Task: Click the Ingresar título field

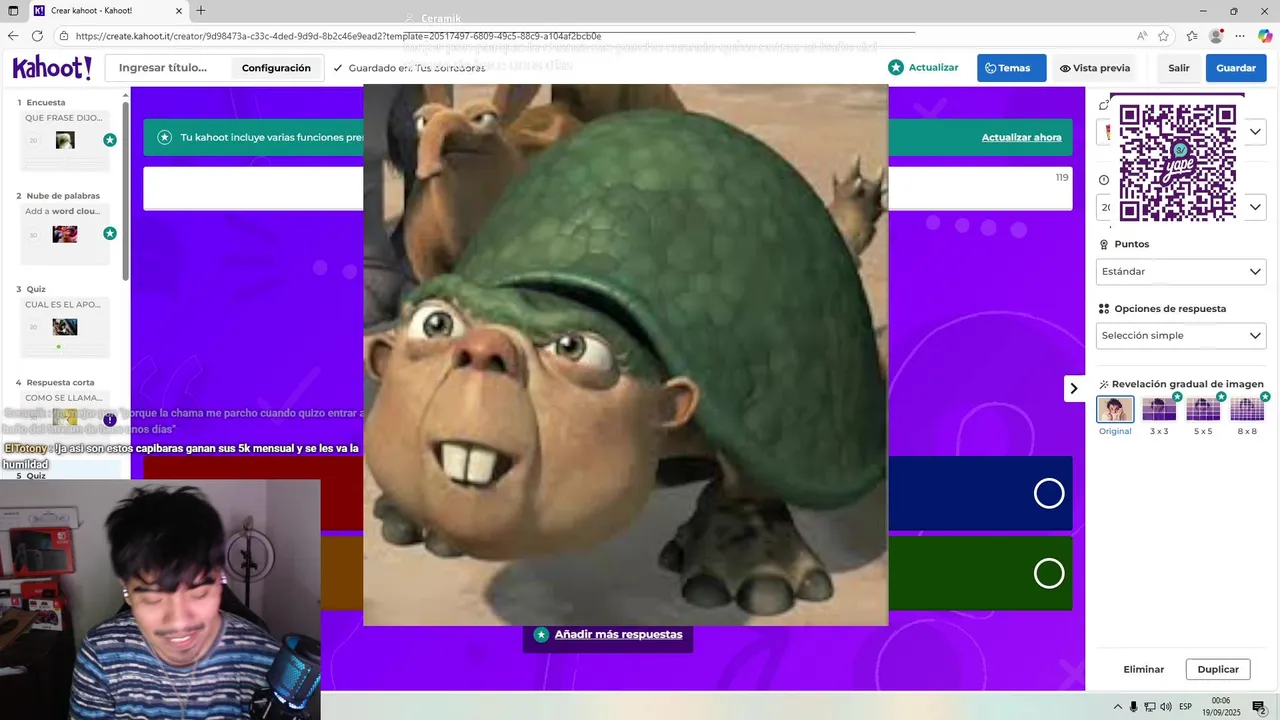Action: pyautogui.click(x=163, y=68)
